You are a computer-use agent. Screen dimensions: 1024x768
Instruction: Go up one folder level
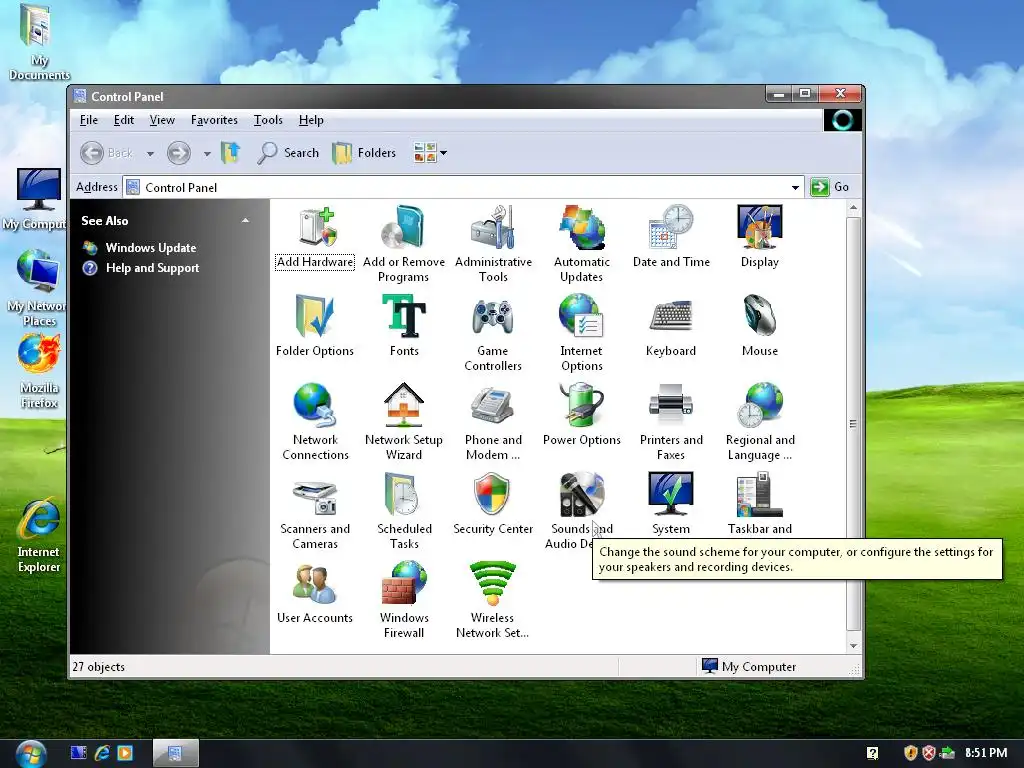click(231, 153)
